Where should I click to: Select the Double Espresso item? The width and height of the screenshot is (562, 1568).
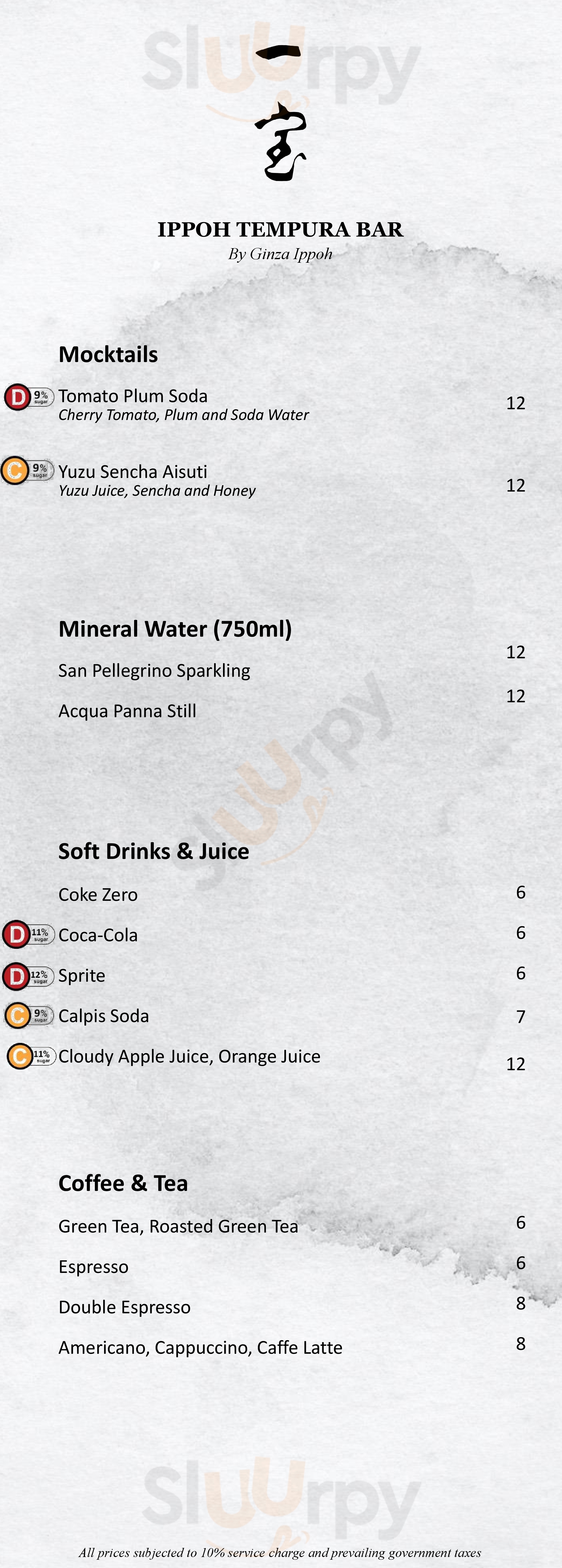click(124, 1307)
